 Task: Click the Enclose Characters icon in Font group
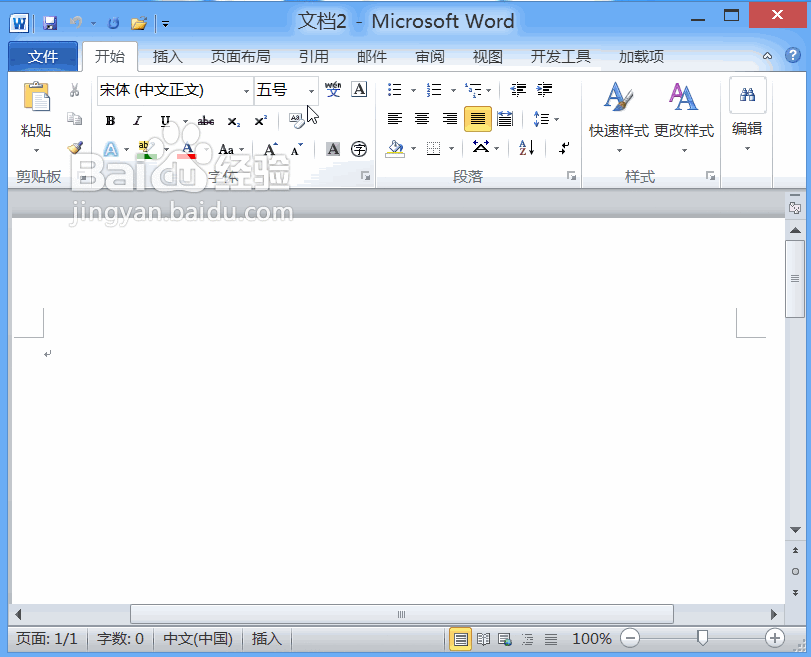tap(358, 149)
